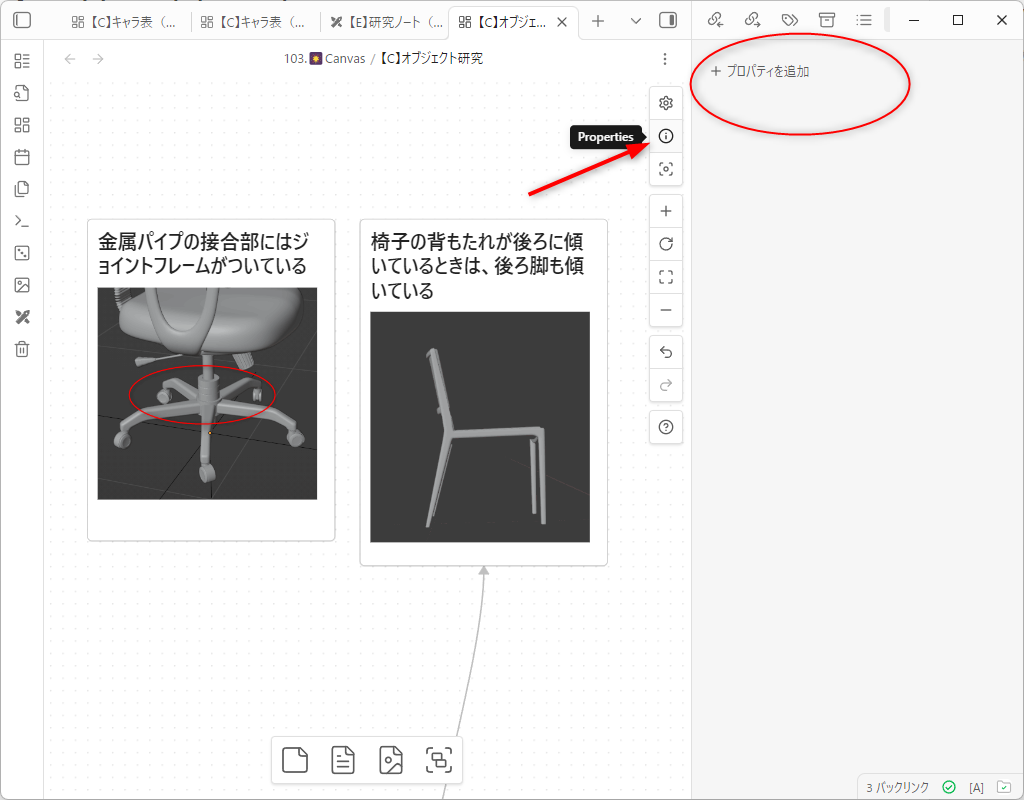1024x800 pixels.
Task: Add a blank card to canvas
Action: tap(295, 761)
